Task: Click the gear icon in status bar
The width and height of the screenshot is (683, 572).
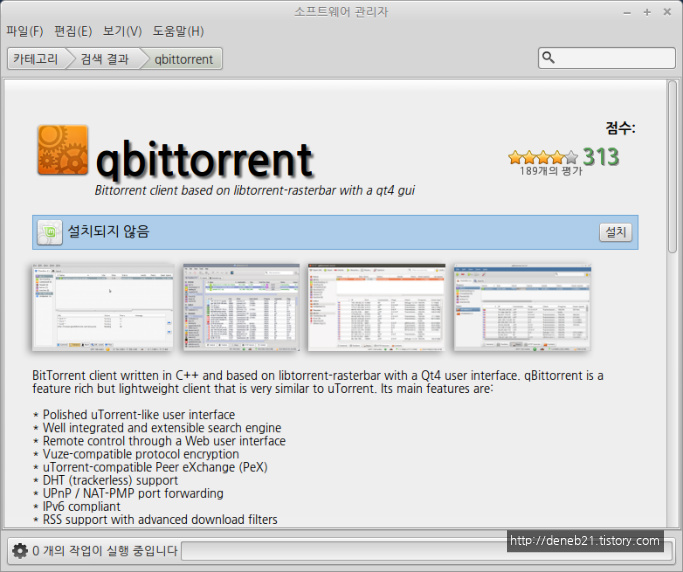Action: tap(19, 550)
